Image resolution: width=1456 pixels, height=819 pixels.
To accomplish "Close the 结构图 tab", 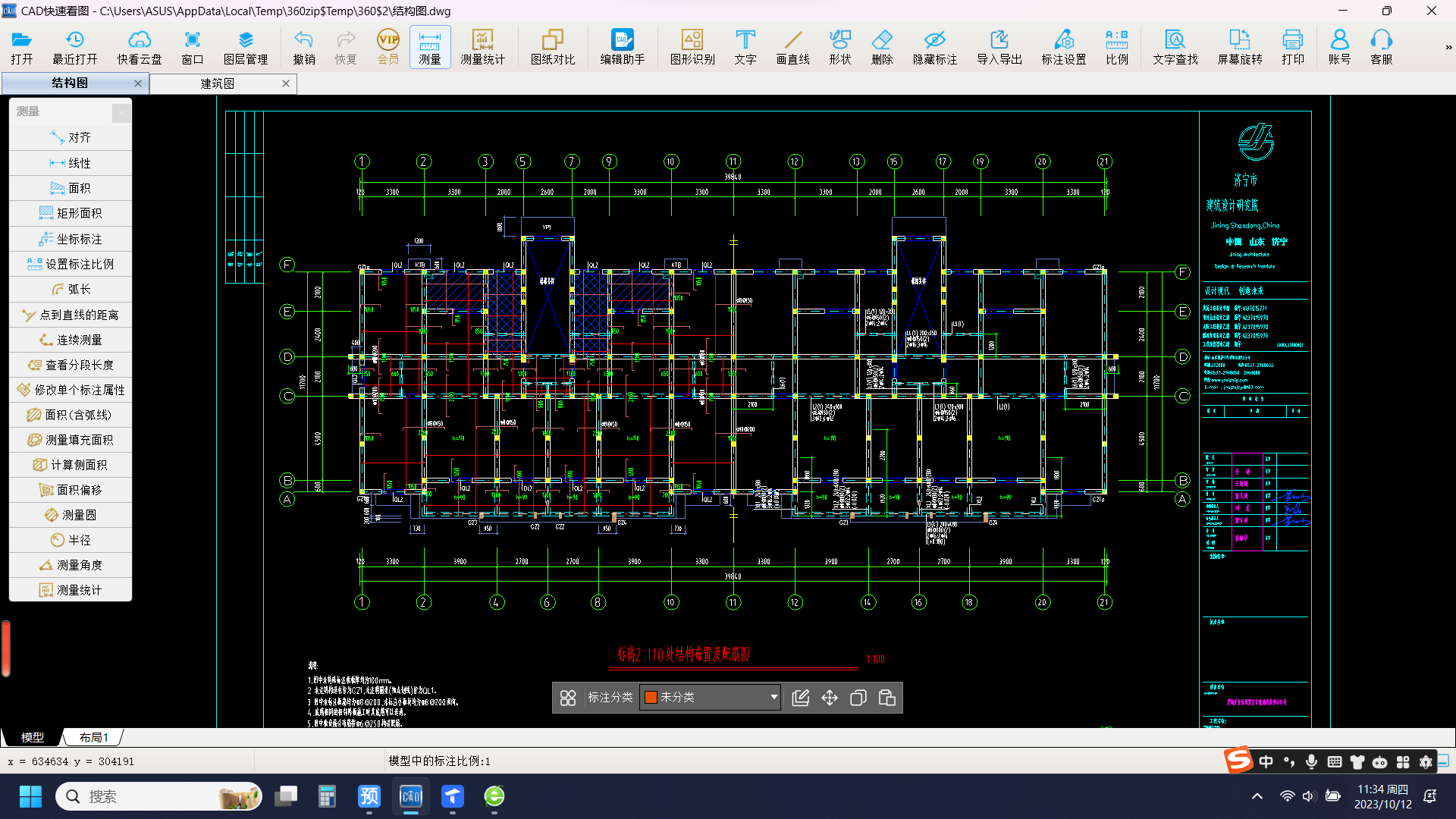I will pos(137,83).
